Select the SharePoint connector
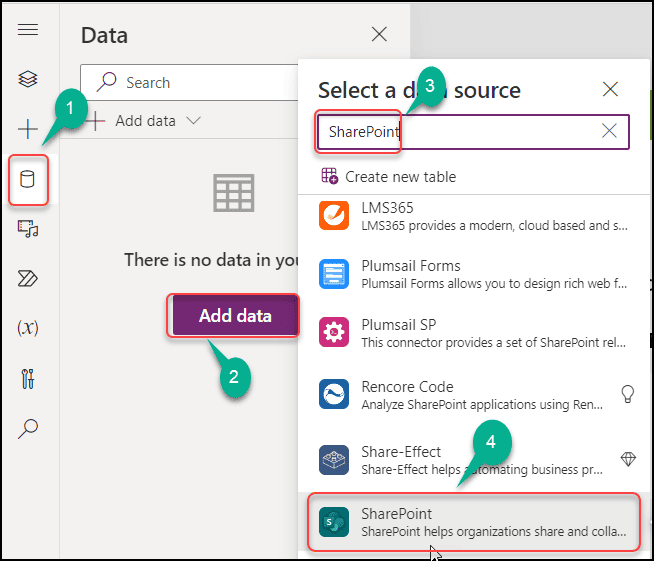The height and width of the screenshot is (561, 654). (x=473, y=522)
